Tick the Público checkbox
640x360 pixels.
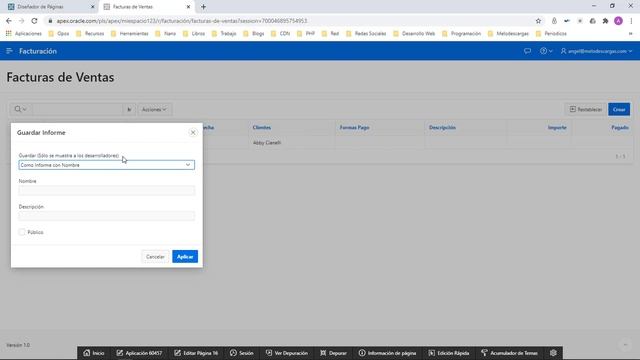coord(22,232)
